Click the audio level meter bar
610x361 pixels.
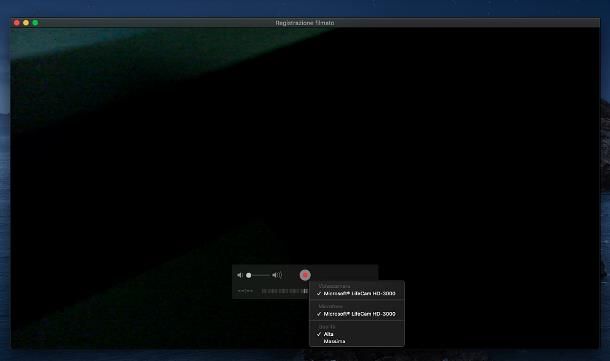pyautogui.click(x=285, y=291)
